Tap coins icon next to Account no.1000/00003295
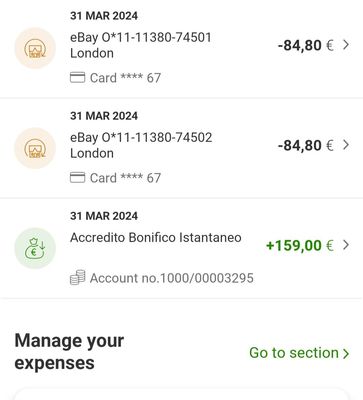Viewport: 363px width, 400px height. pyautogui.click(x=77, y=278)
